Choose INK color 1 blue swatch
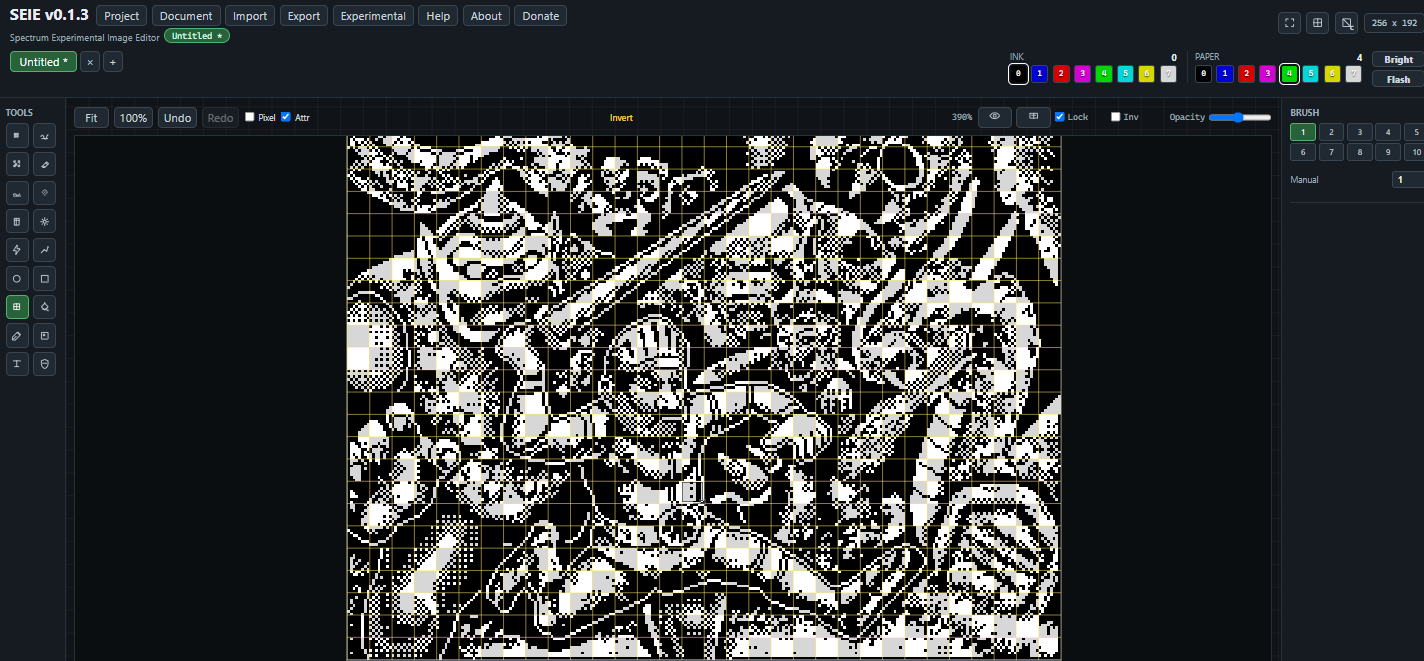1424x661 pixels. [x=1040, y=73]
